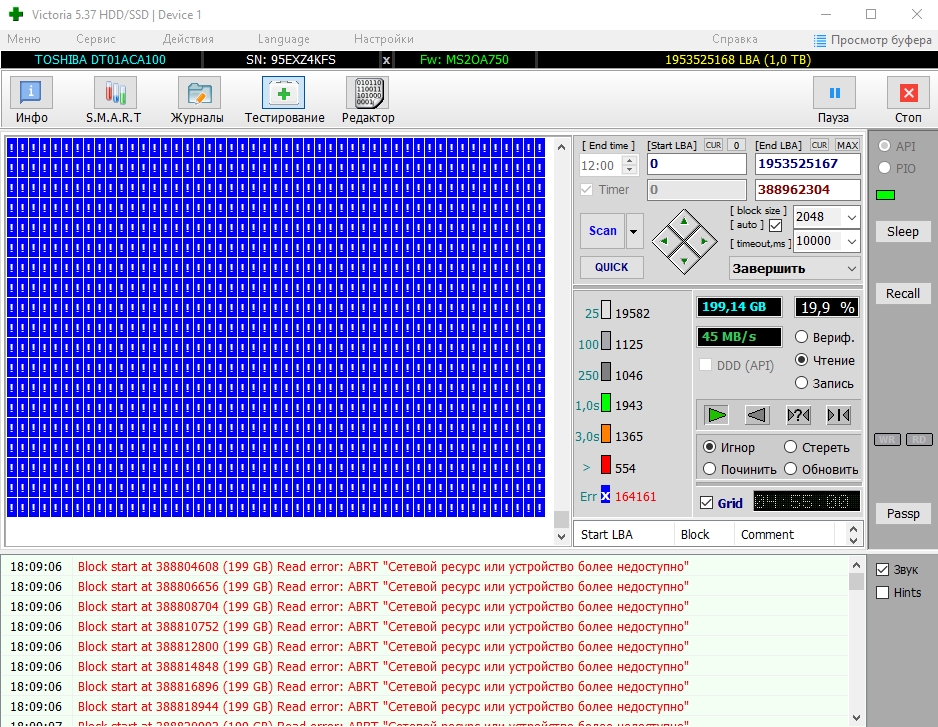Click the block table scroll arrows
938x727 pixels.
854,534
